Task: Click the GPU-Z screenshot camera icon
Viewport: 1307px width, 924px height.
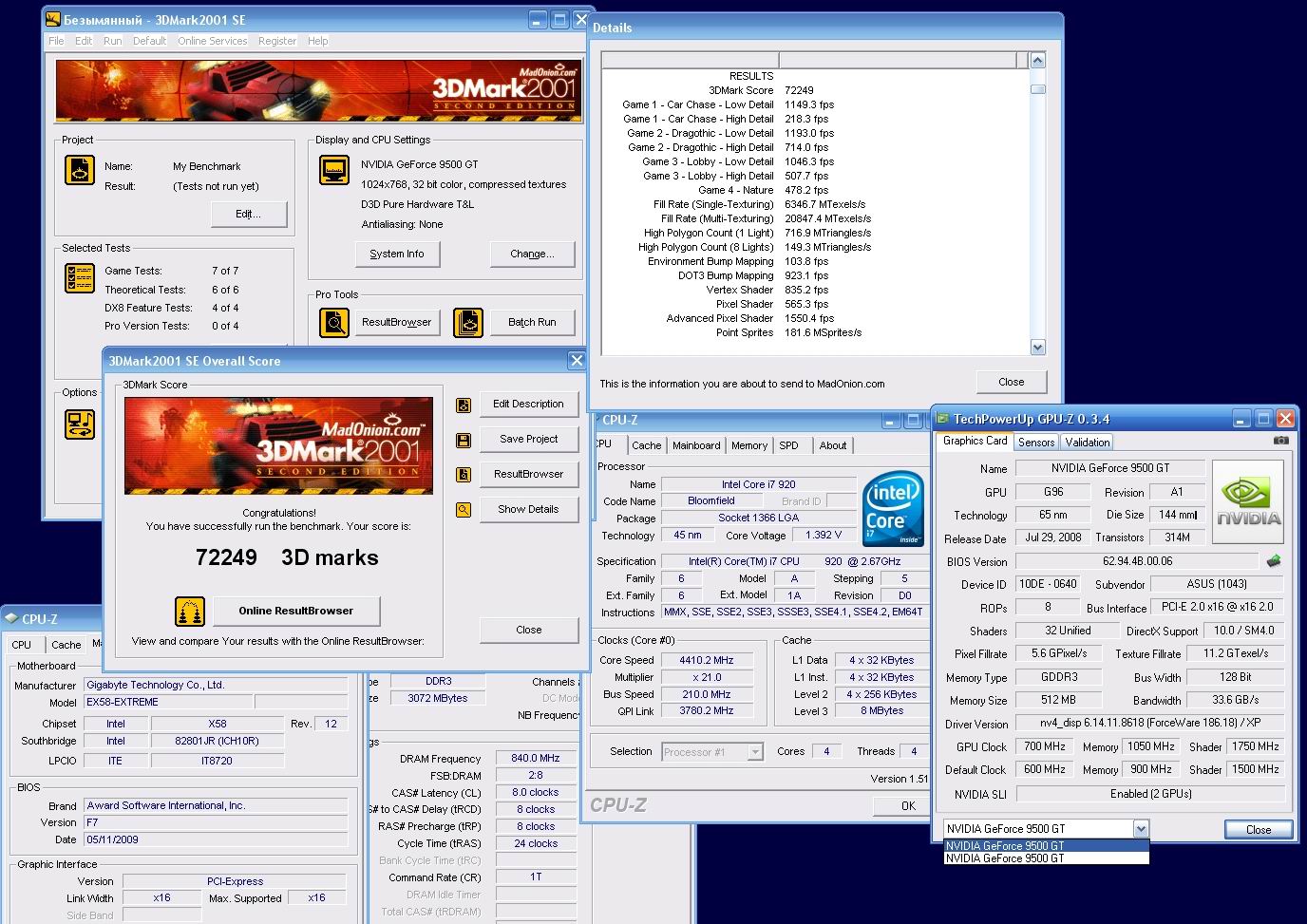Action: click(x=1281, y=441)
